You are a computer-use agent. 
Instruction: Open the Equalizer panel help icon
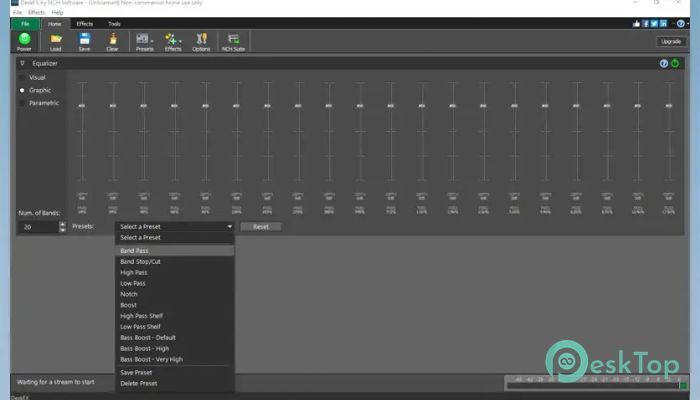(x=664, y=63)
